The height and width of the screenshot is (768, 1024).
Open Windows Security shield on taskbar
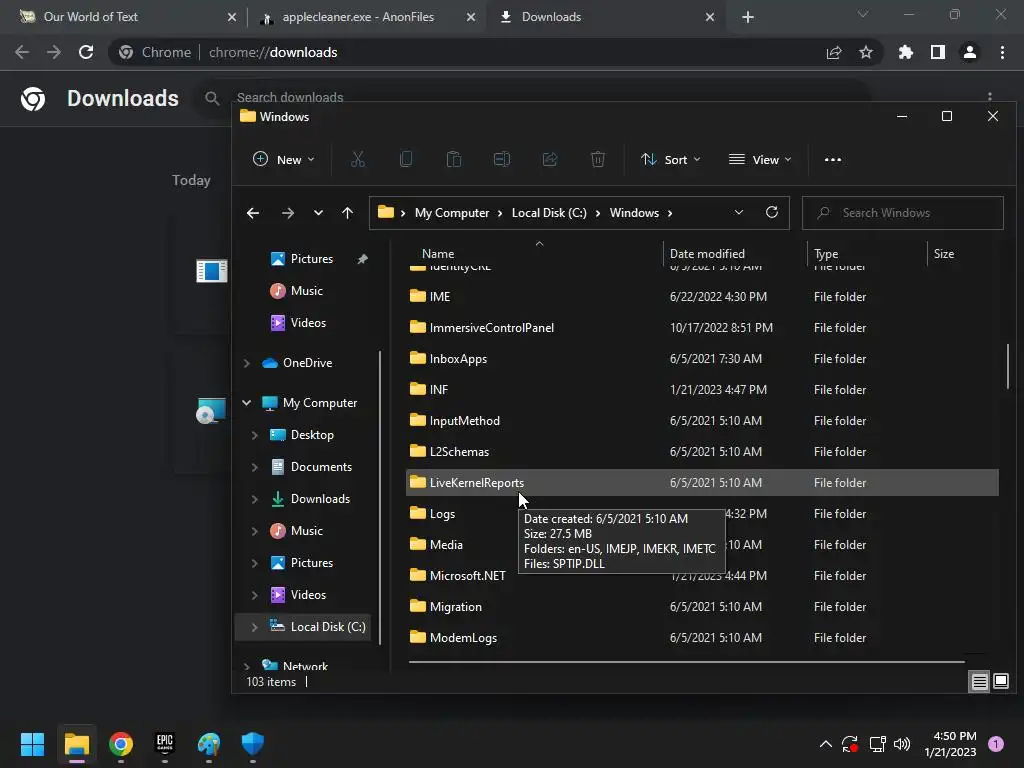coord(253,744)
